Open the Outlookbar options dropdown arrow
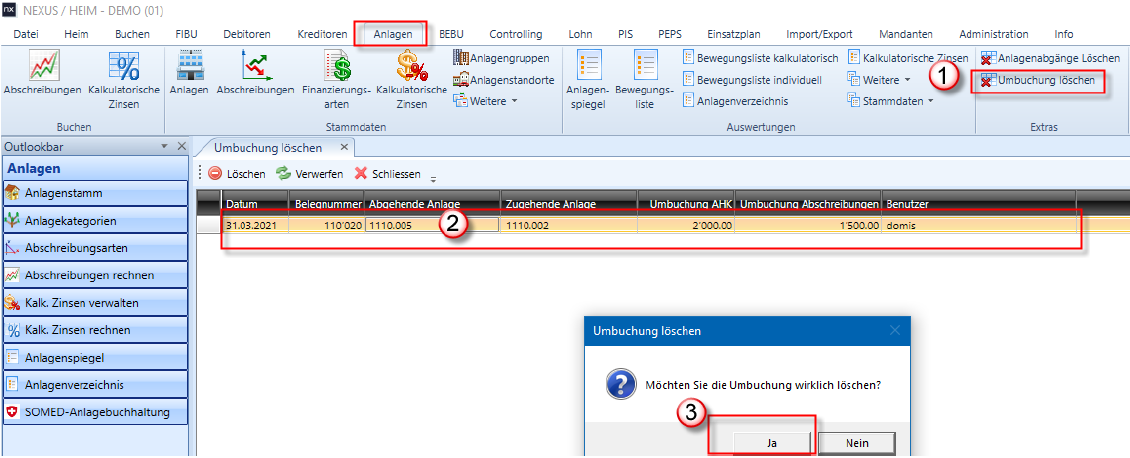The image size is (1130, 458). pyautogui.click(x=164, y=147)
